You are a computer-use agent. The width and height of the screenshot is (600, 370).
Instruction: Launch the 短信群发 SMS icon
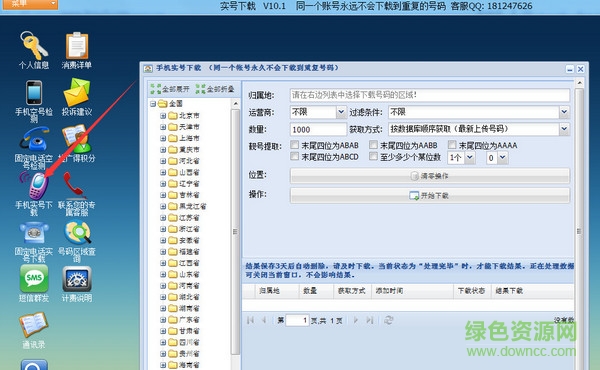pyautogui.click(x=34, y=279)
